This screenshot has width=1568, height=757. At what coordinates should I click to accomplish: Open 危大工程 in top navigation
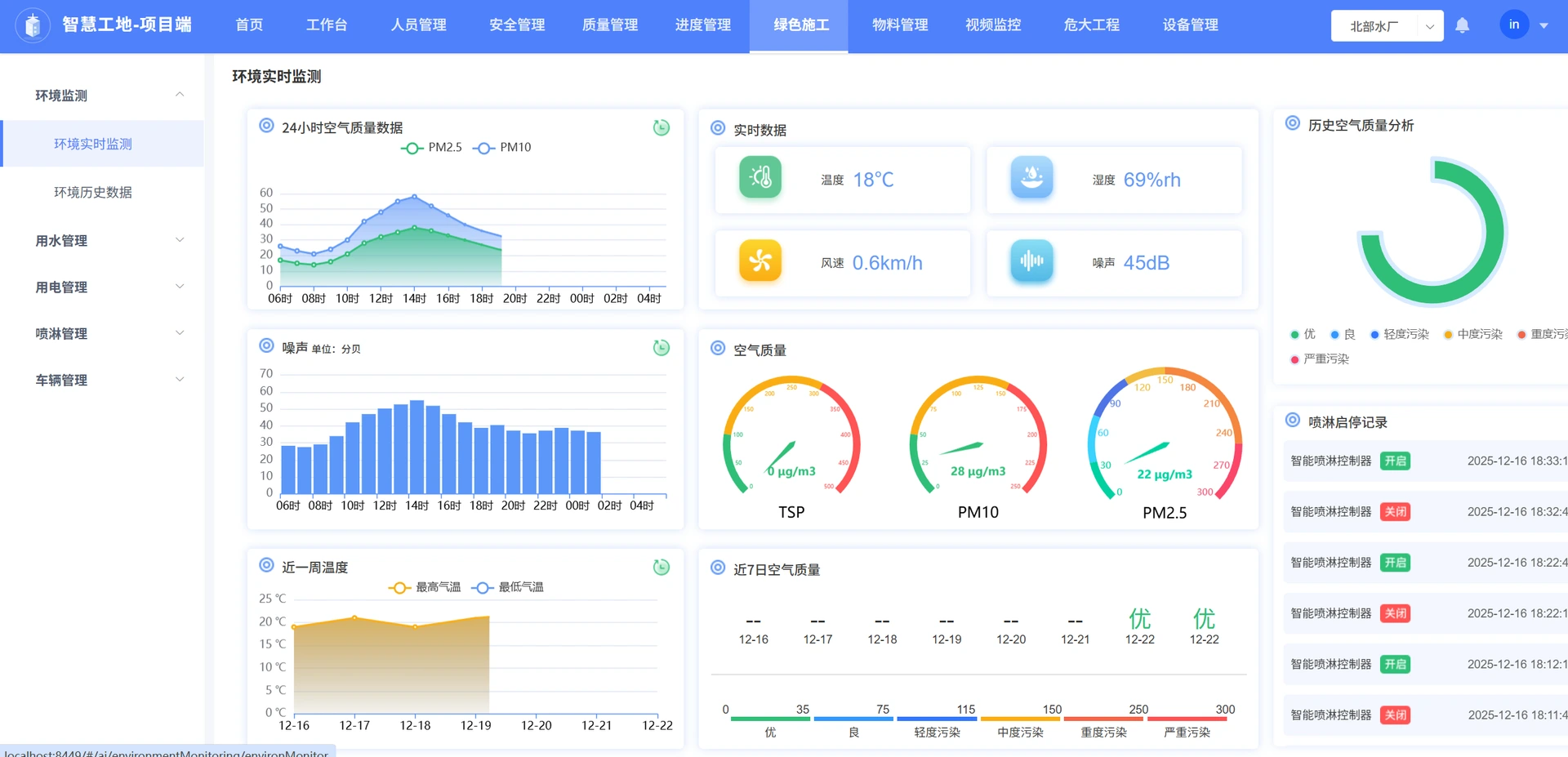click(1092, 25)
